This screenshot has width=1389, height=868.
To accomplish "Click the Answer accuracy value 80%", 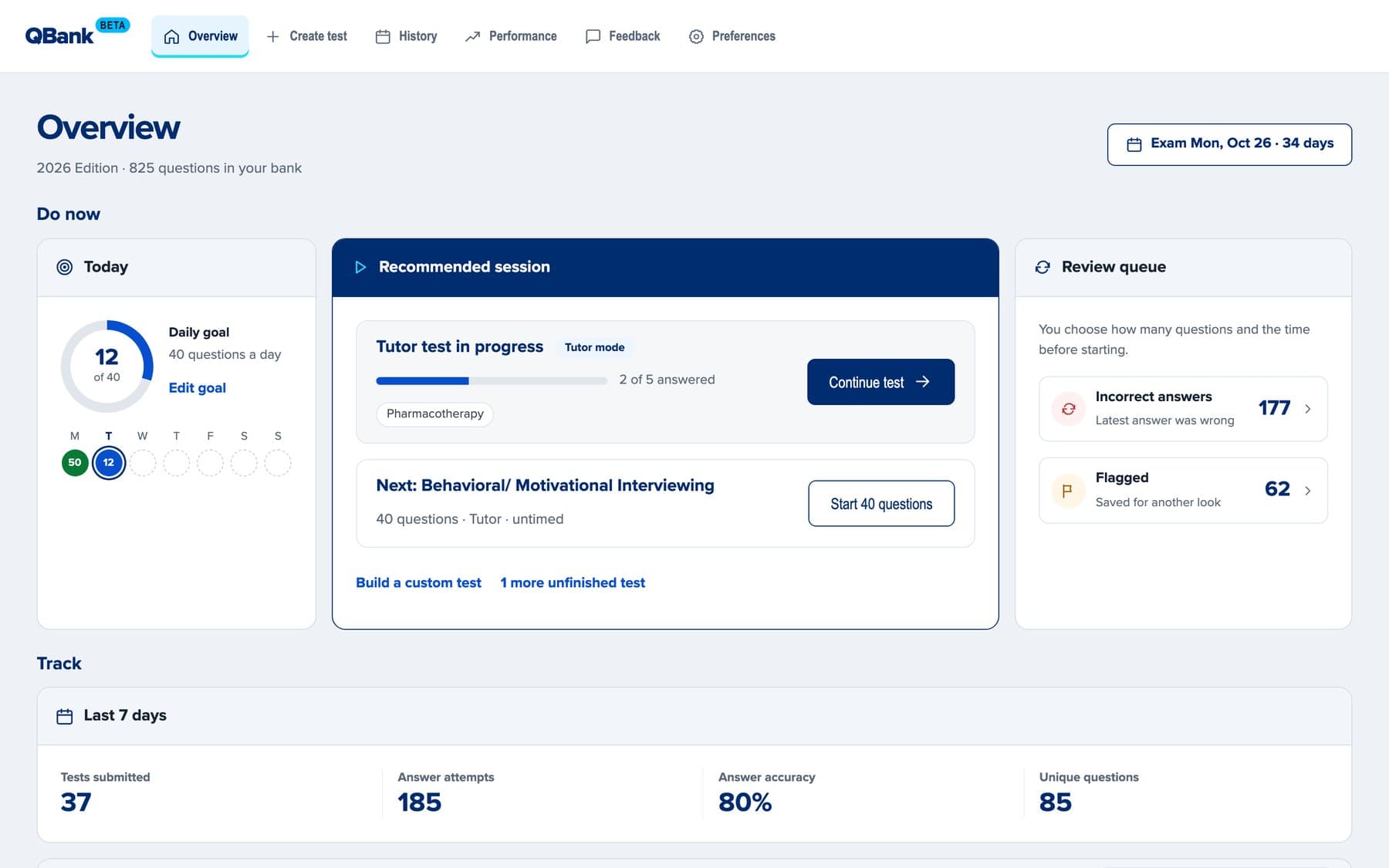I will coord(745,802).
